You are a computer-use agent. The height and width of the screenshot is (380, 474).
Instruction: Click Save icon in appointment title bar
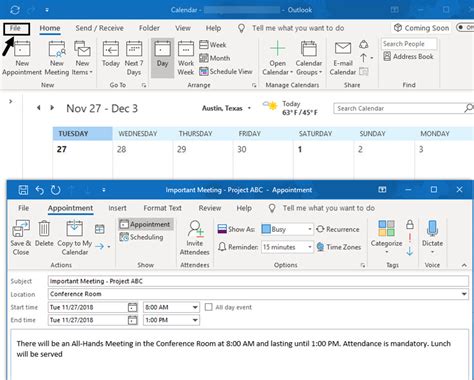point(23,190)
